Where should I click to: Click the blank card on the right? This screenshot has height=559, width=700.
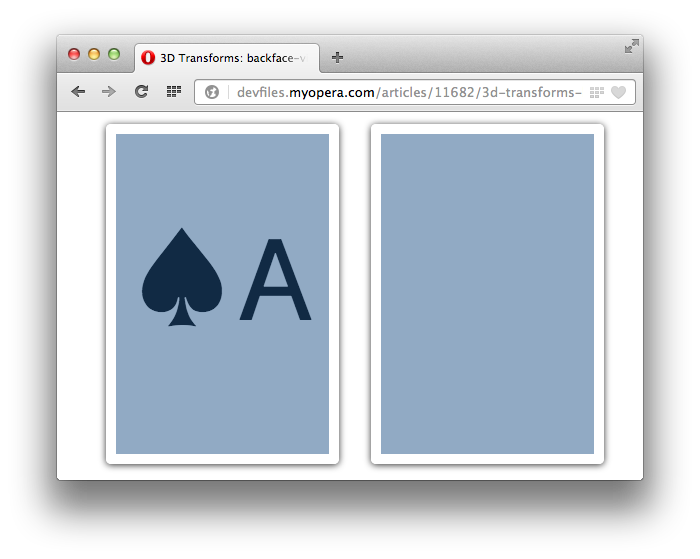pyautogui.click(x=488, y=294)
